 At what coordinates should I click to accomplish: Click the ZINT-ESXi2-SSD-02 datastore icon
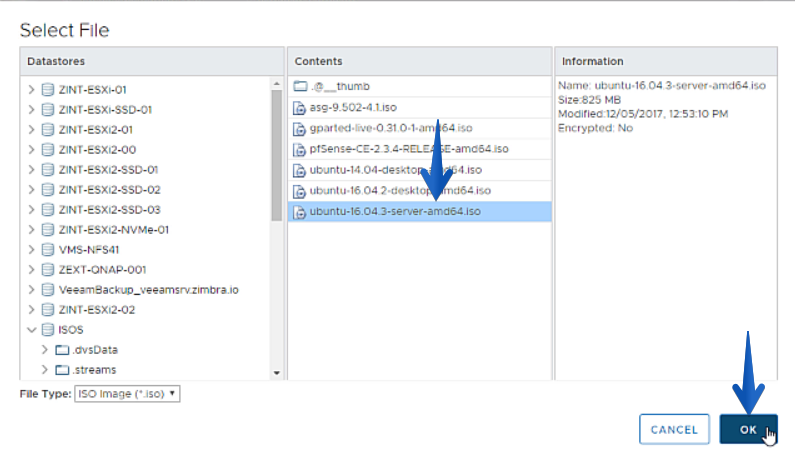(x=48, y=190)
